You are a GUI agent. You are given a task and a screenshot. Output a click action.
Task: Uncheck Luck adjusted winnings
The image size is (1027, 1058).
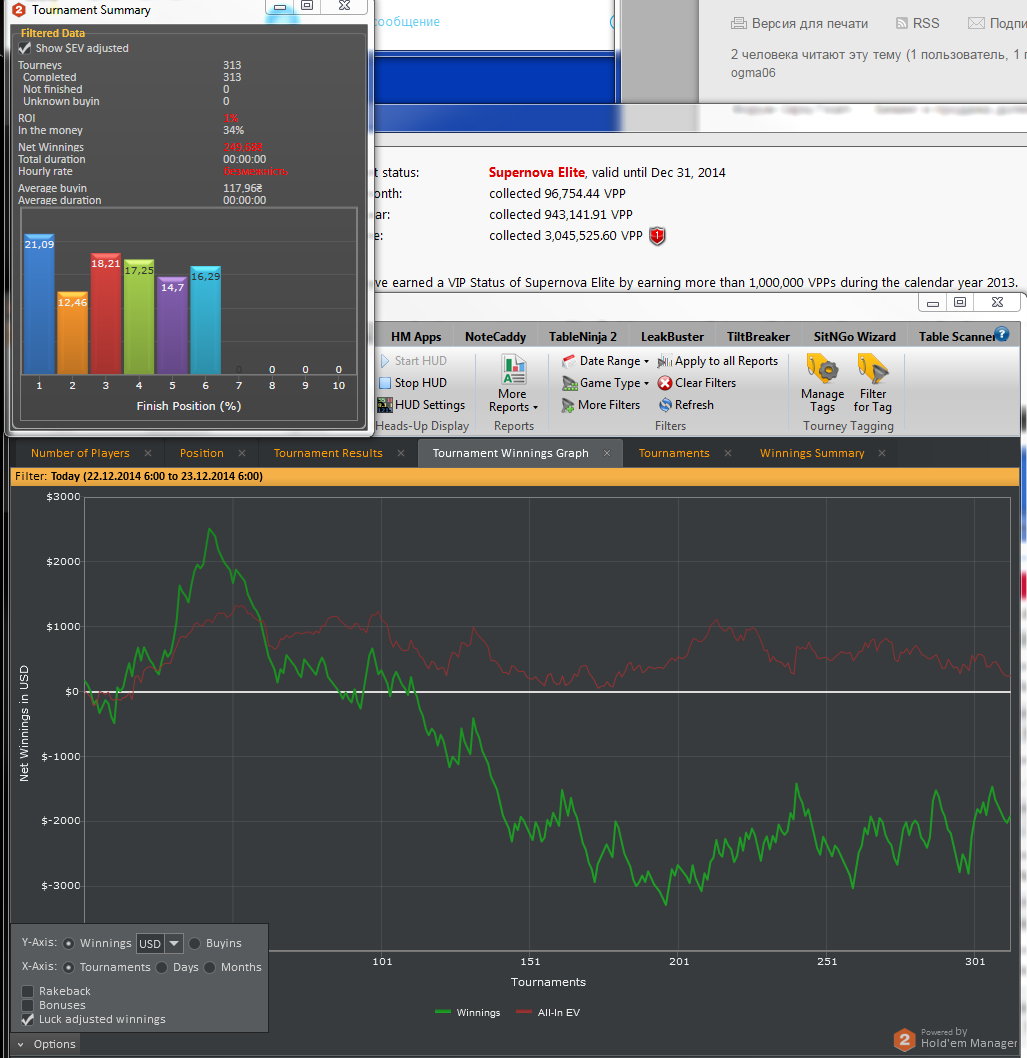tap(28, 1020)
